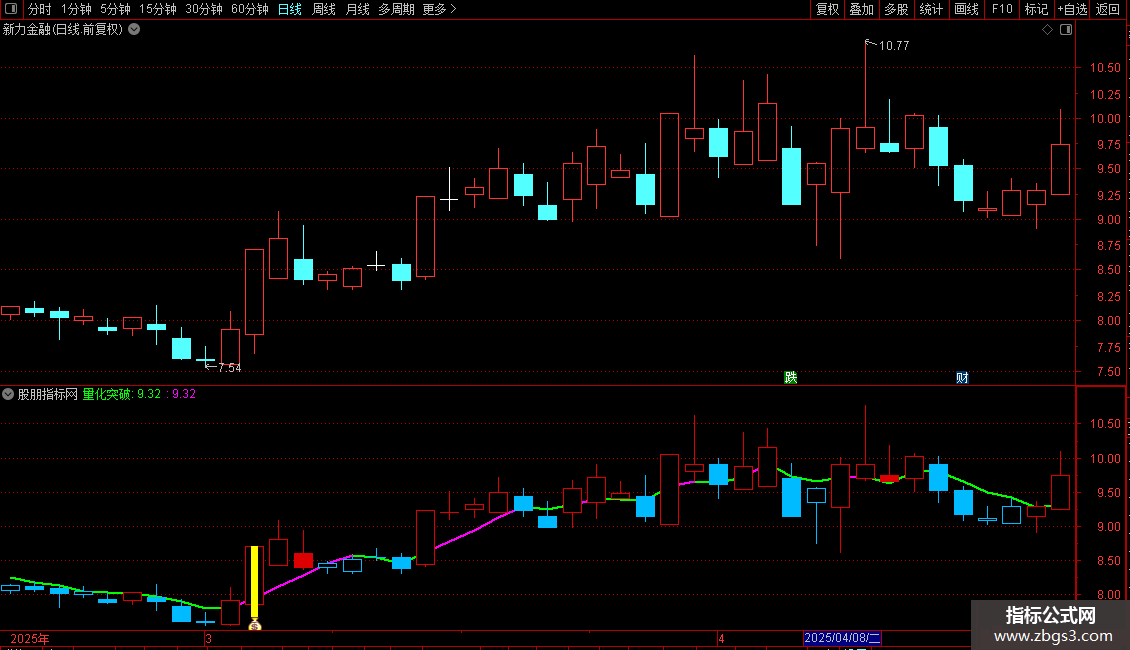1130x650 pixels.
Task: Click the 复权 button
Action: click(x=827, y=9)
